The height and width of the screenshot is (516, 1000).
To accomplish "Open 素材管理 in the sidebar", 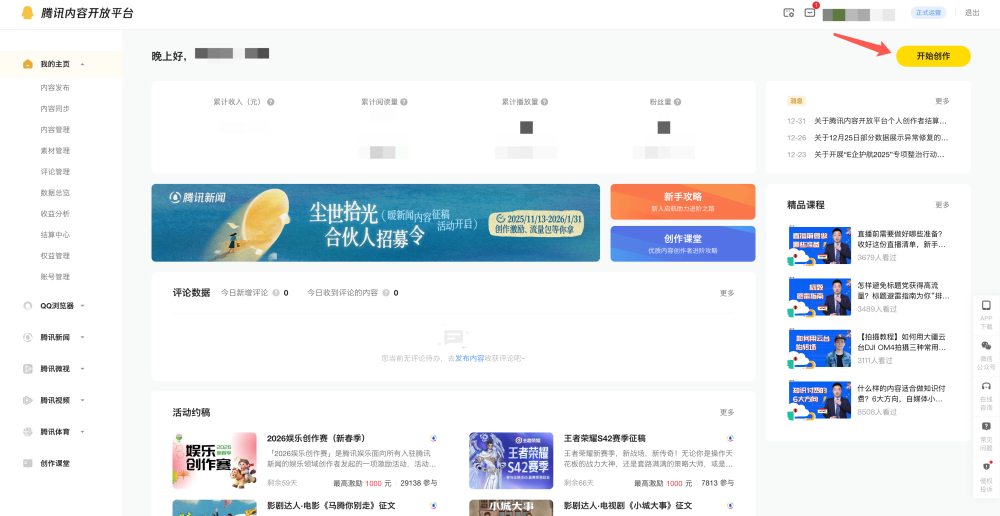I will click(55, 151).
